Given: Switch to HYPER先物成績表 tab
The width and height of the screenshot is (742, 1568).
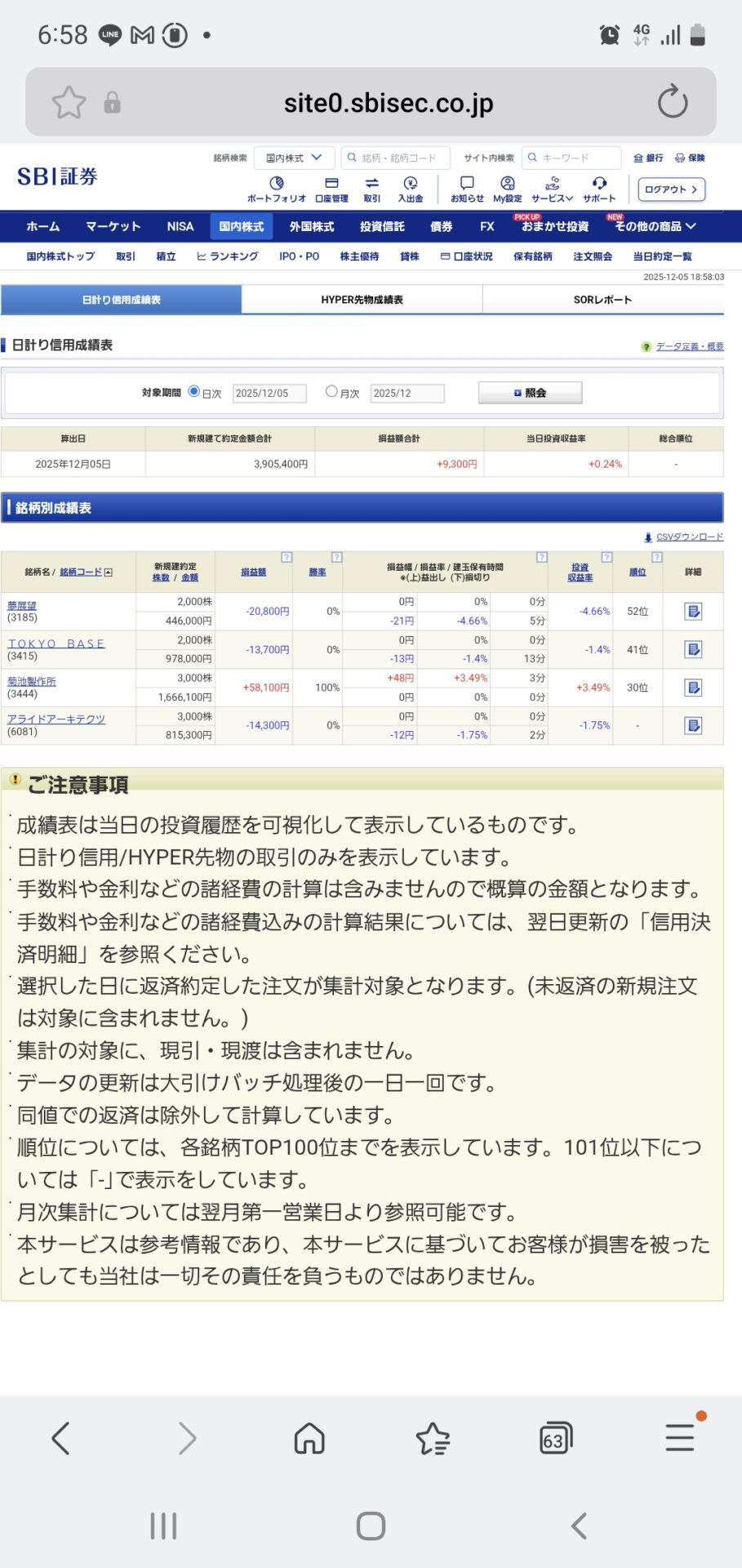Looking at the screenshot, I should coord(362,300).
